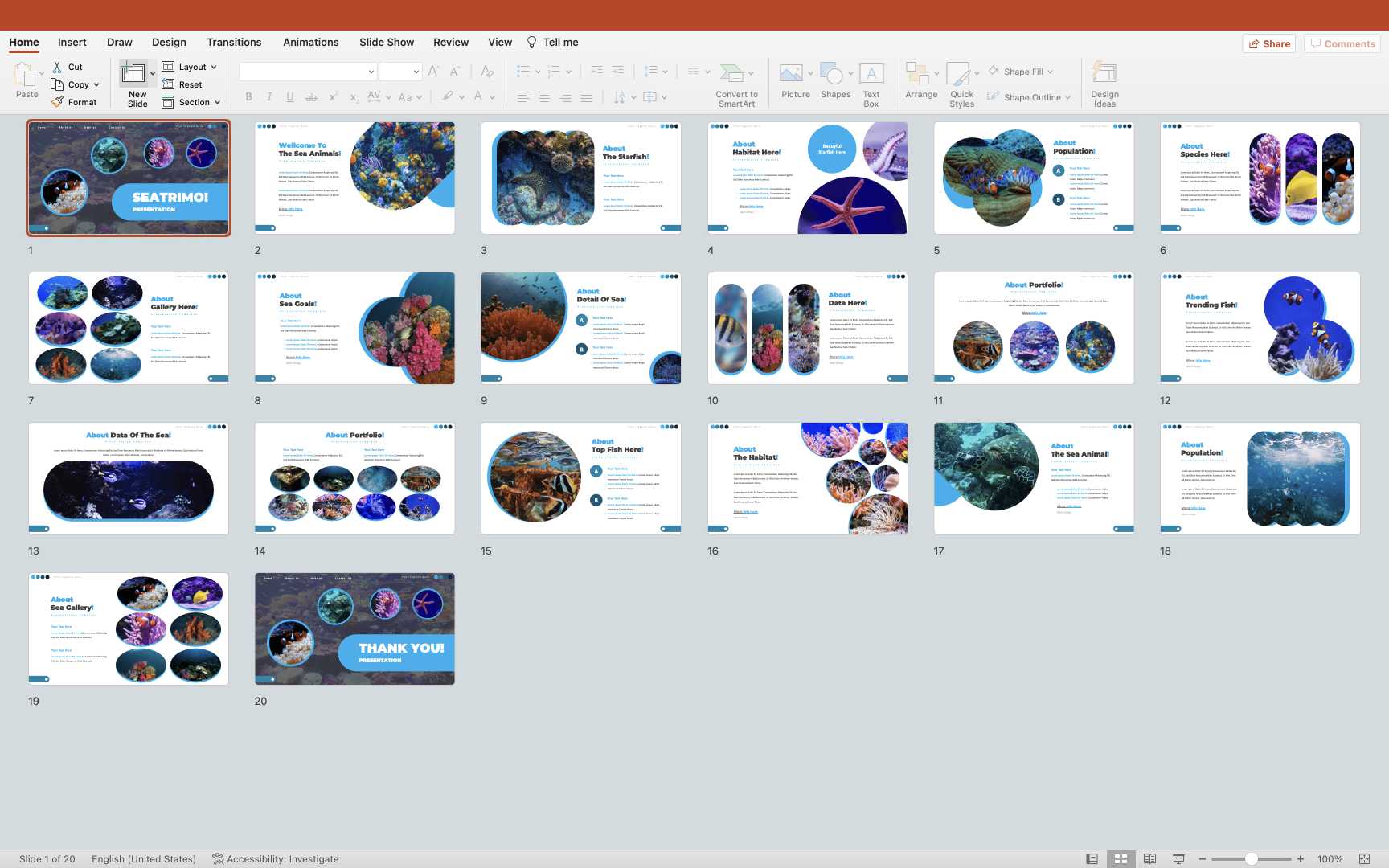Click the Picture insert icon
1389x868 pixels.
[x=791, y=75]
